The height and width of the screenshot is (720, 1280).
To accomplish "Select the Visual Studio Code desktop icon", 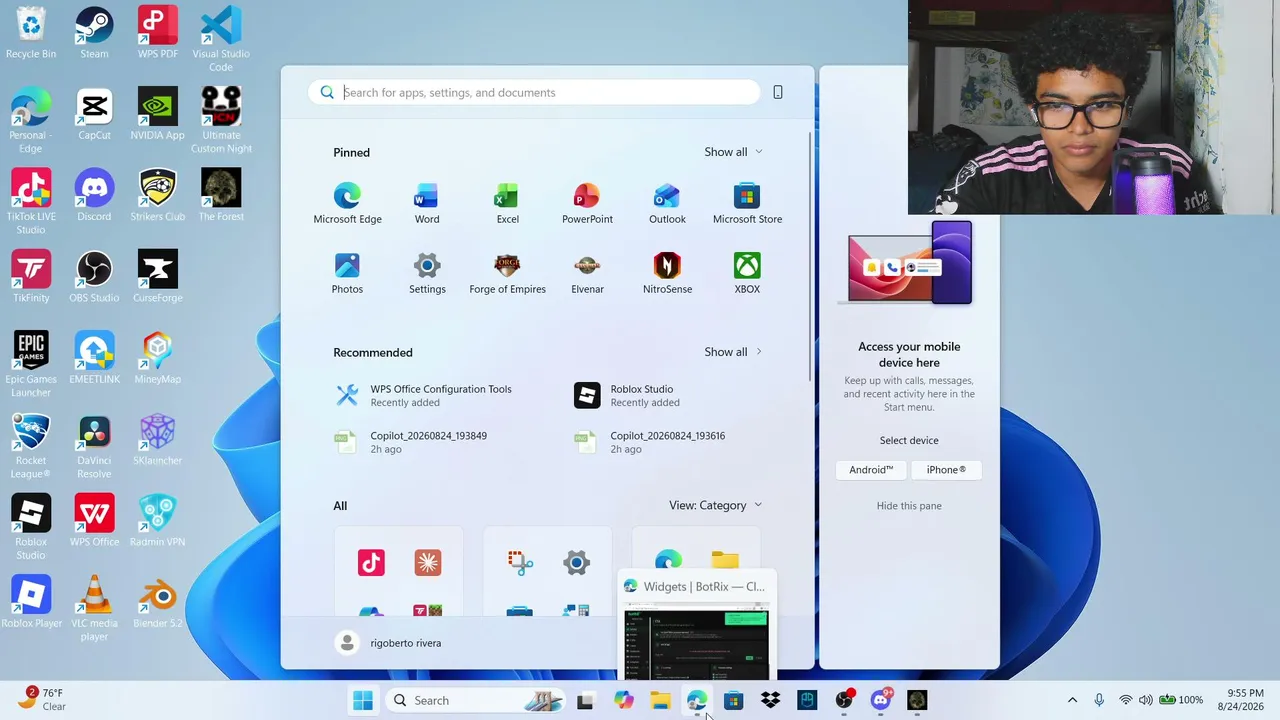I will pos(221,40).
